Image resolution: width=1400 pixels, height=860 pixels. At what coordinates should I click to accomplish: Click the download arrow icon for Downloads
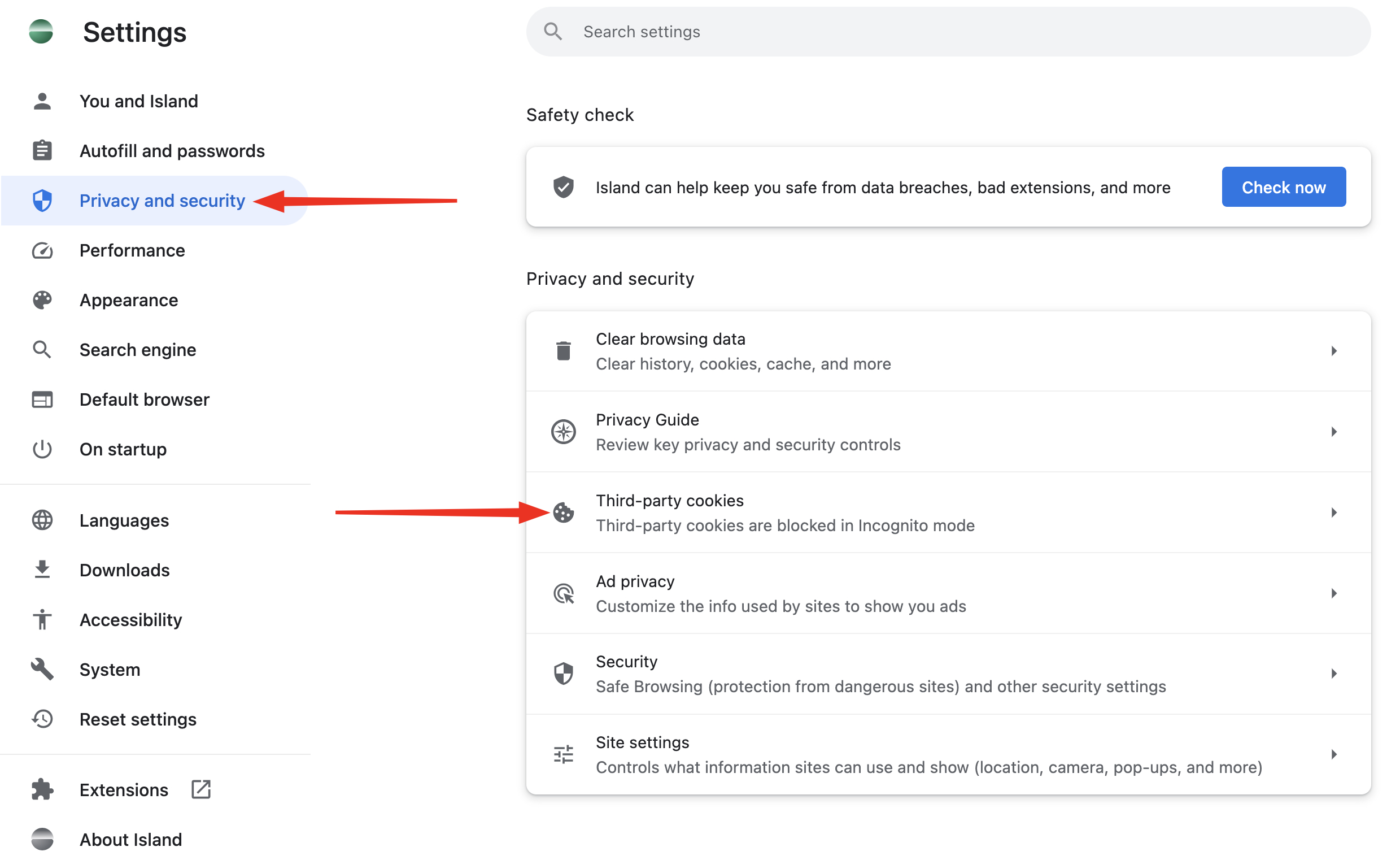coord(42,570)
